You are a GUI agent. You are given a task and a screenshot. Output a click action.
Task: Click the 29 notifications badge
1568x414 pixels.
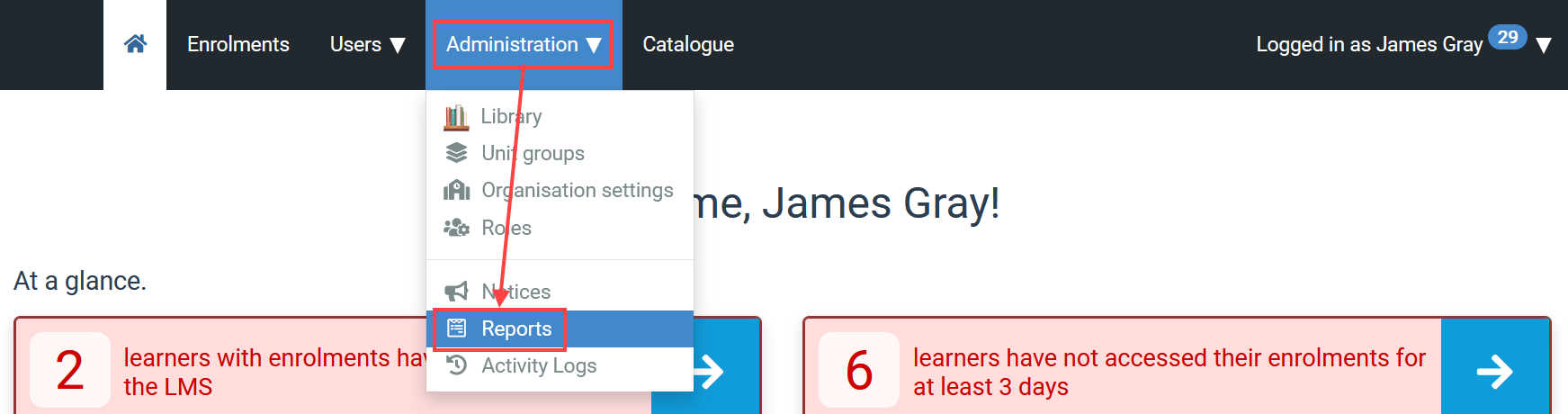1508,37
